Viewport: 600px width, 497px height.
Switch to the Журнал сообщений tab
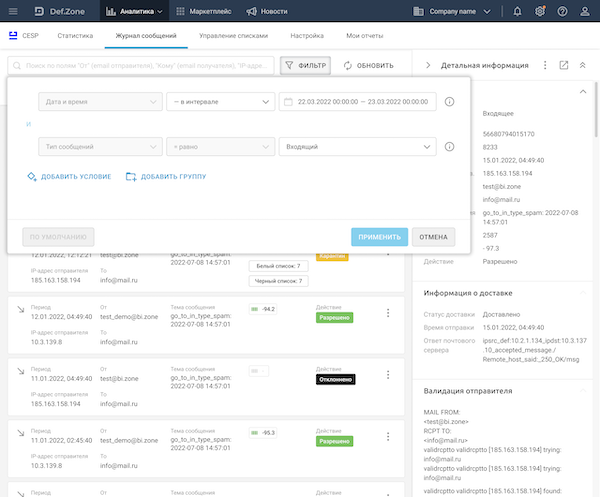146,36
